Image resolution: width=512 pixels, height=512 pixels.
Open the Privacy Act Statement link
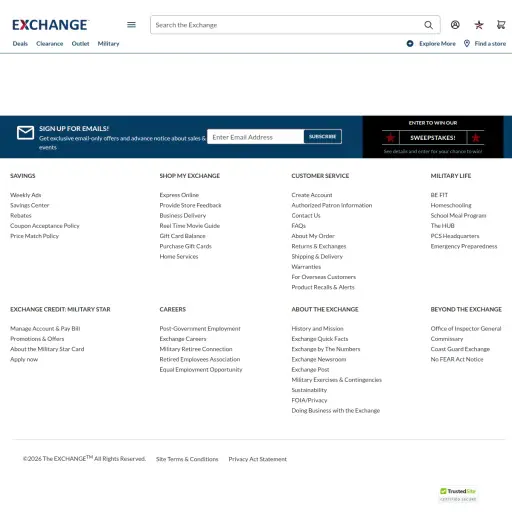[257, 459]
